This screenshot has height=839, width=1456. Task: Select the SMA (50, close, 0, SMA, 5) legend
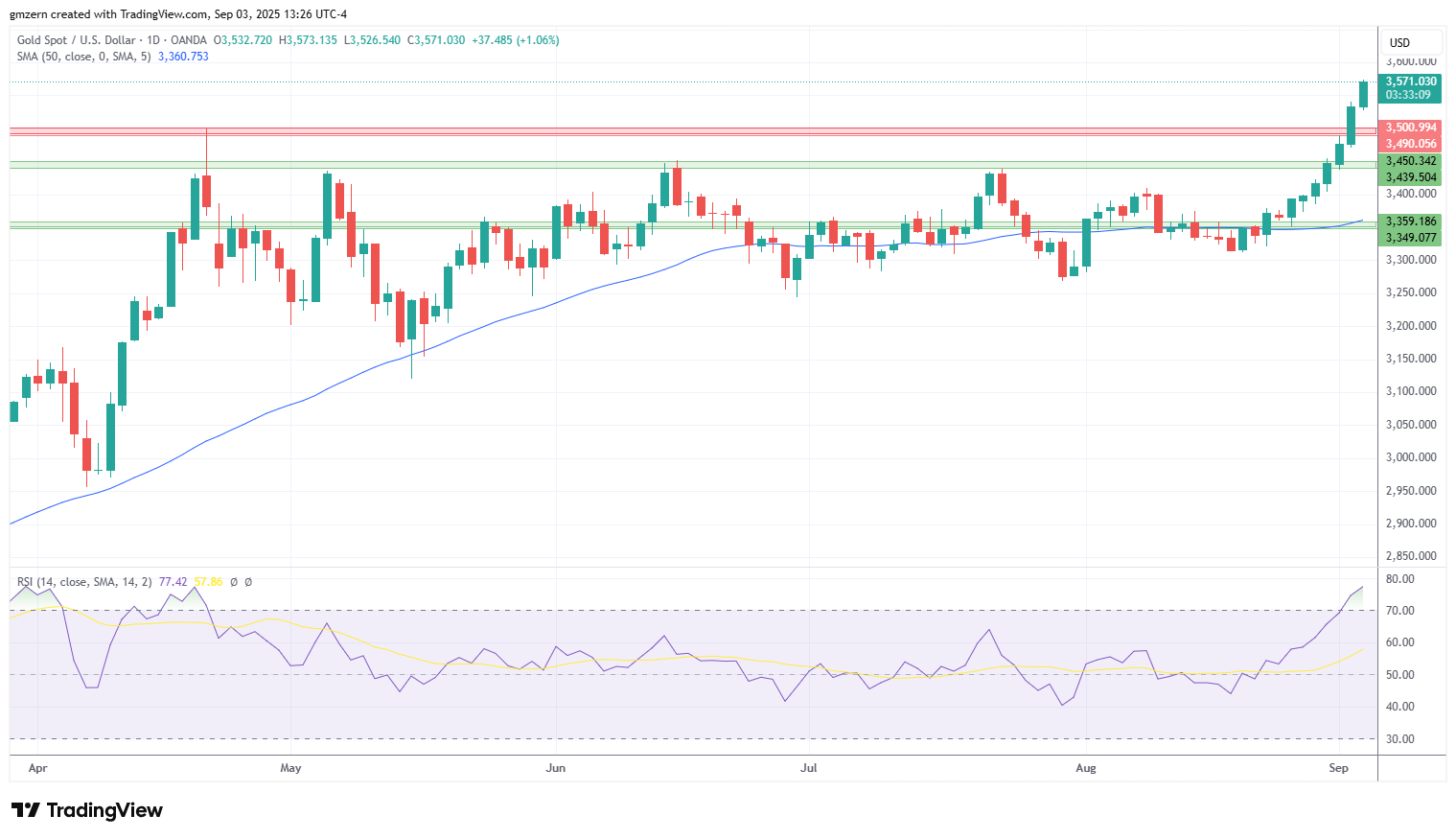click(x=84, y=57)
